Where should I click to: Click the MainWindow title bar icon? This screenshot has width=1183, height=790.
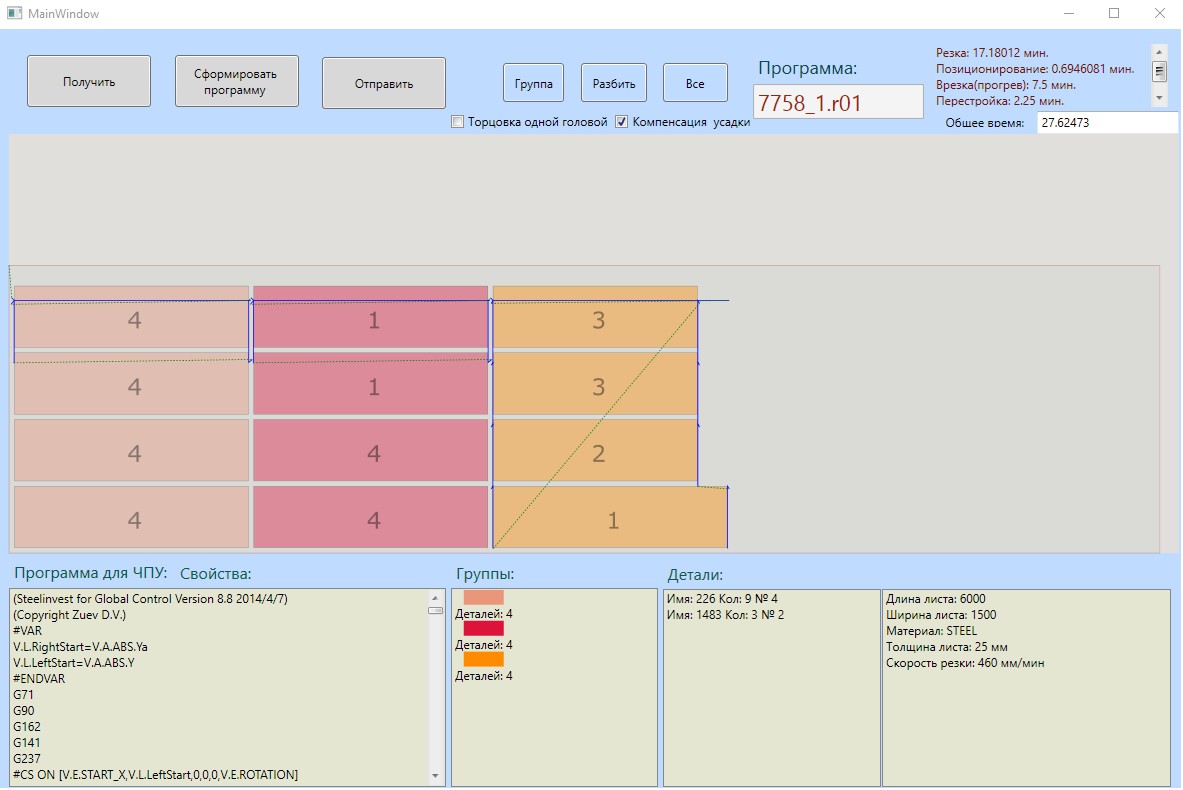click(x=14, y=14)
